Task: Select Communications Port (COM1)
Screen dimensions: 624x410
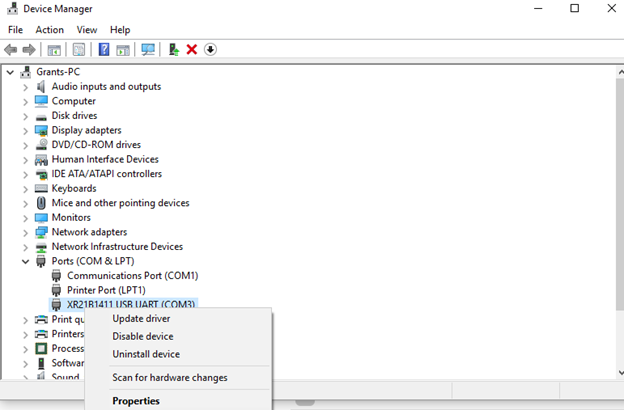Action: click(133, 276)
